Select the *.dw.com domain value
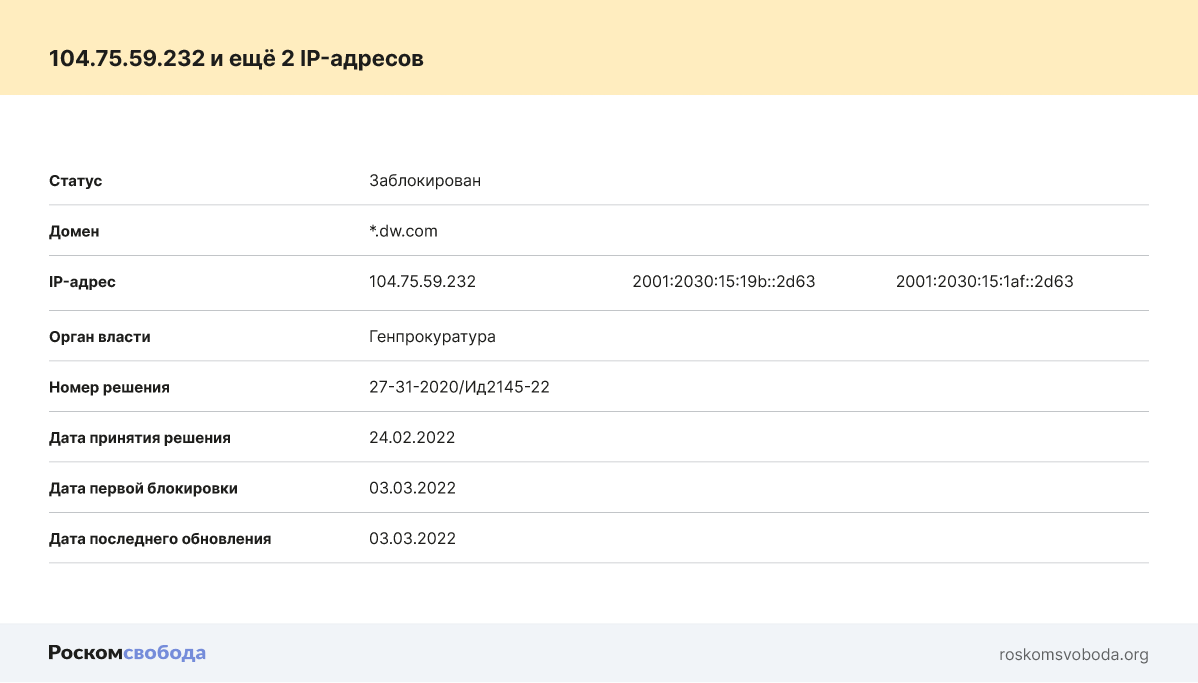Viewport: 1198px width, 683px height. [x=403, y=231]
